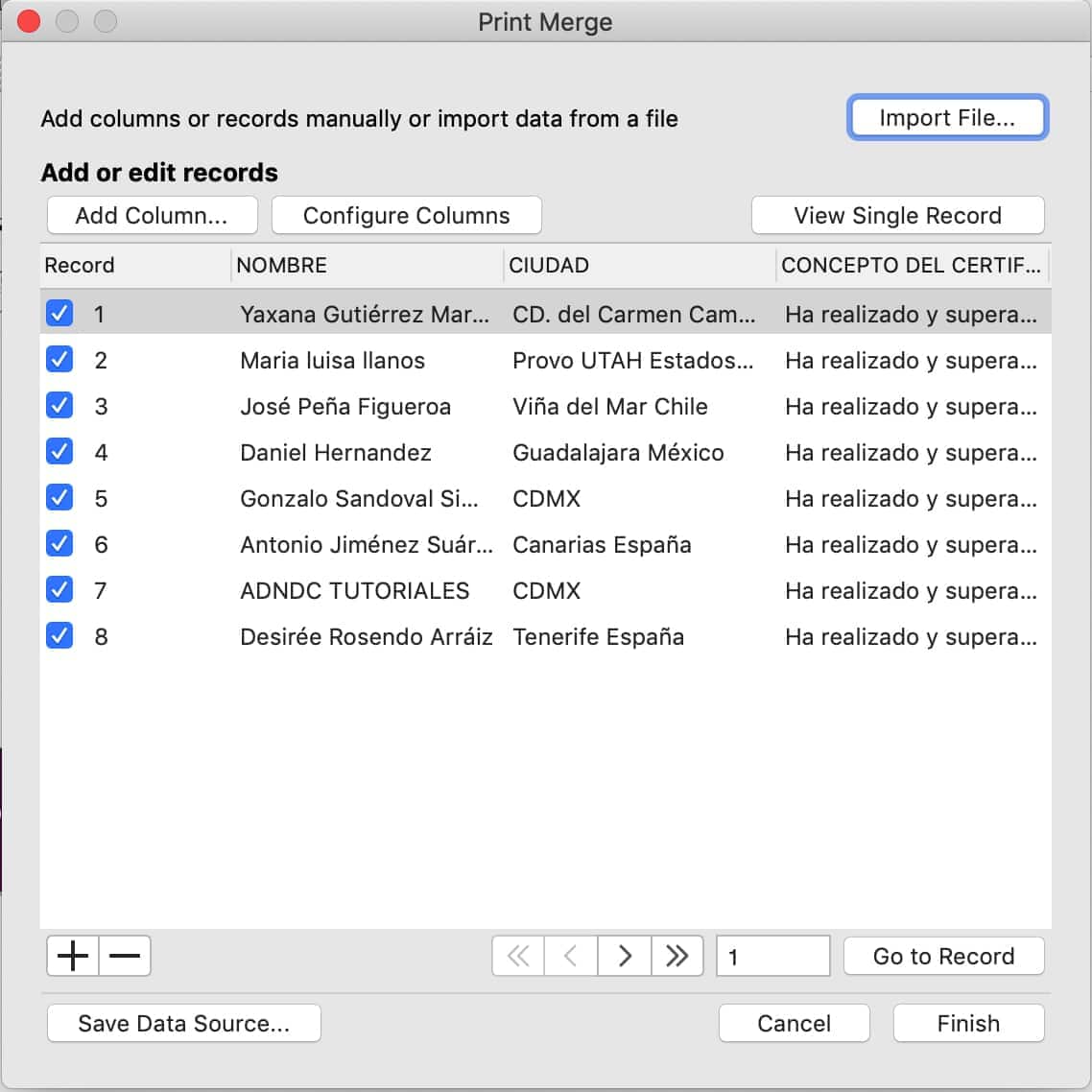Viewport: 1092px width, 1092px height.
Task: Click Go to Record
Action: coord(943,956)
